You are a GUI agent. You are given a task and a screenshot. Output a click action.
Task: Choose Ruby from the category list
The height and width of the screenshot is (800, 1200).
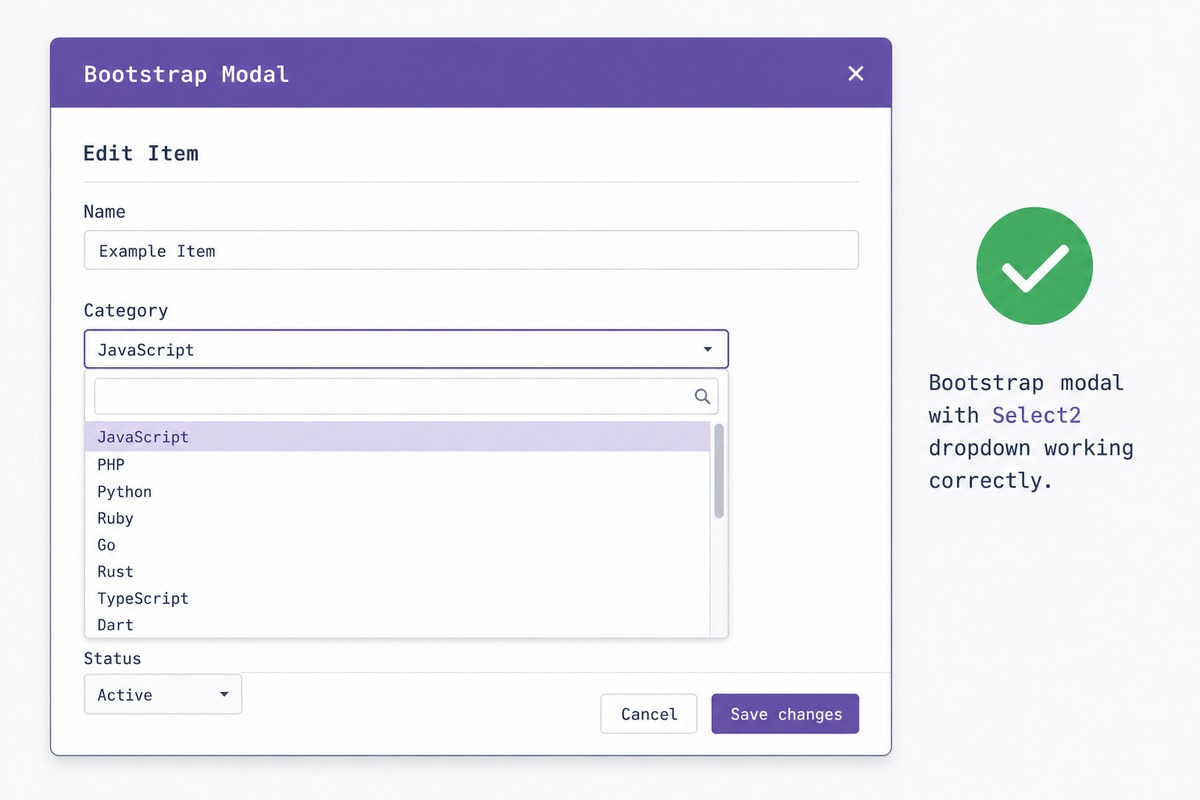[398, 518]
